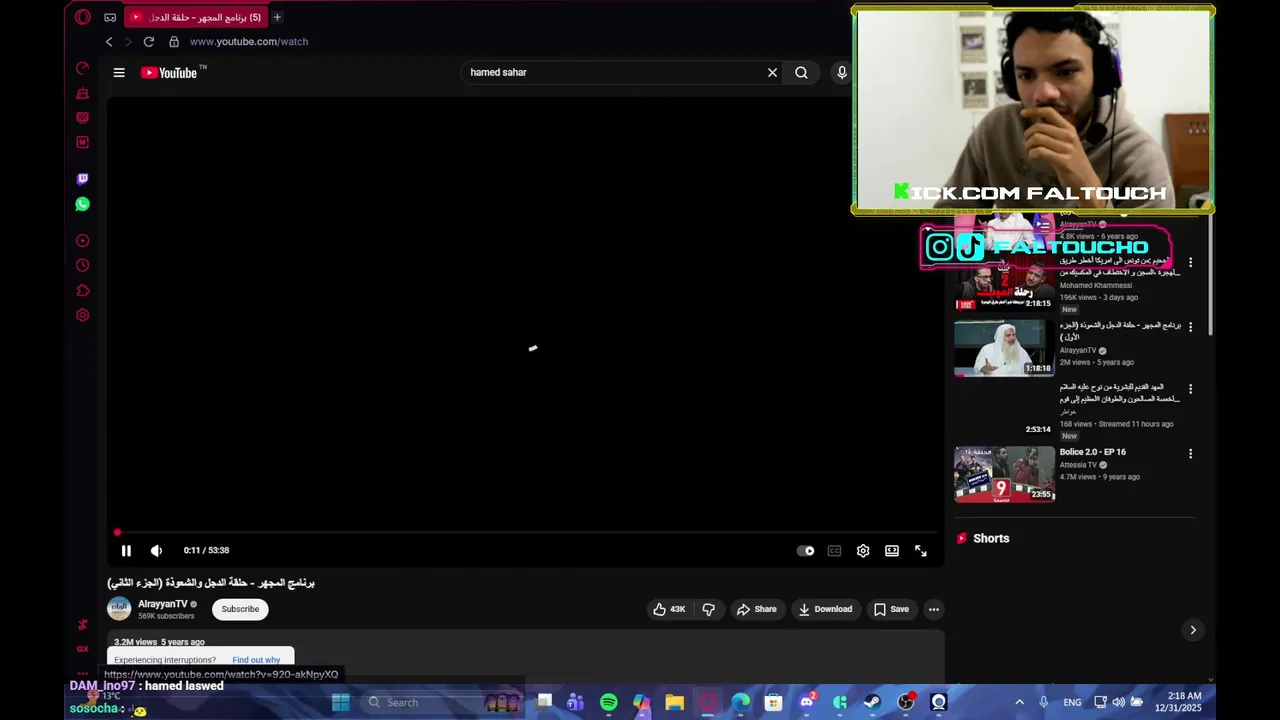Open Discord from taskbar
The height and width of the screenshot is (720, 1280).
pos(807,702)
